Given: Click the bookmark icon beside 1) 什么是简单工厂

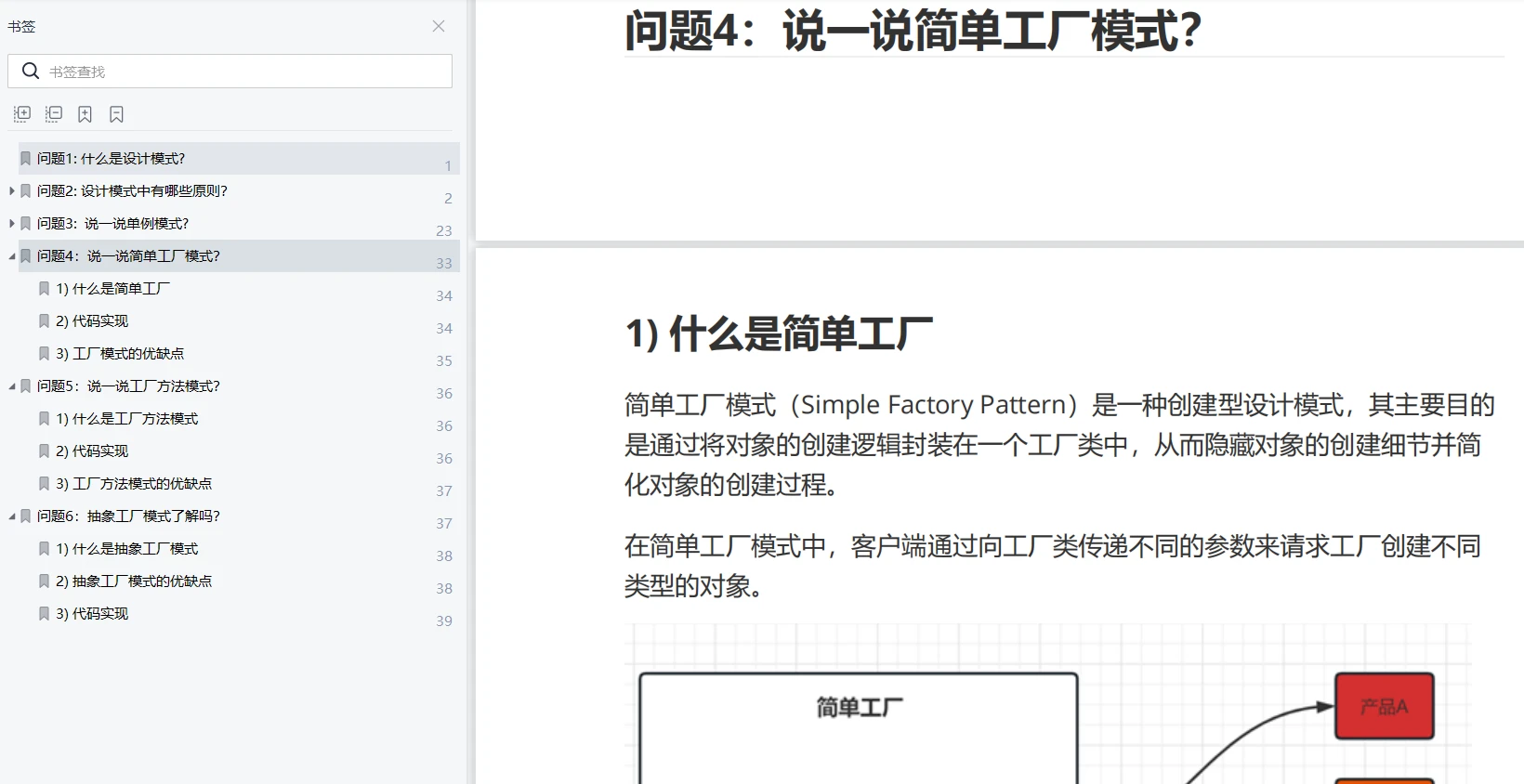Looking at the screenshot, I should (x=44, y=289).
